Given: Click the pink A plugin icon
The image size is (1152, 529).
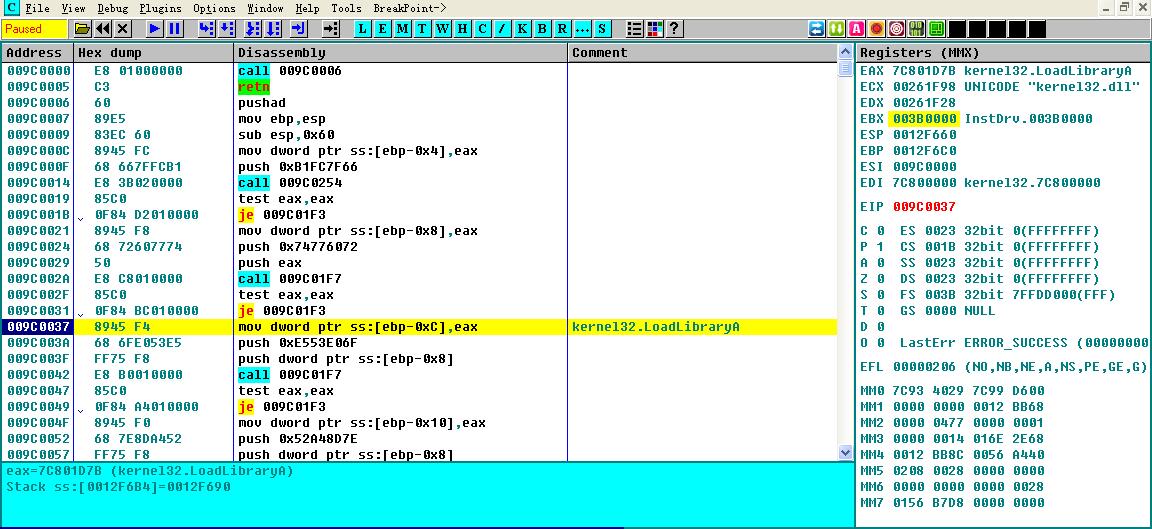Looking at the screenshot, I should [x=857, y=29].
